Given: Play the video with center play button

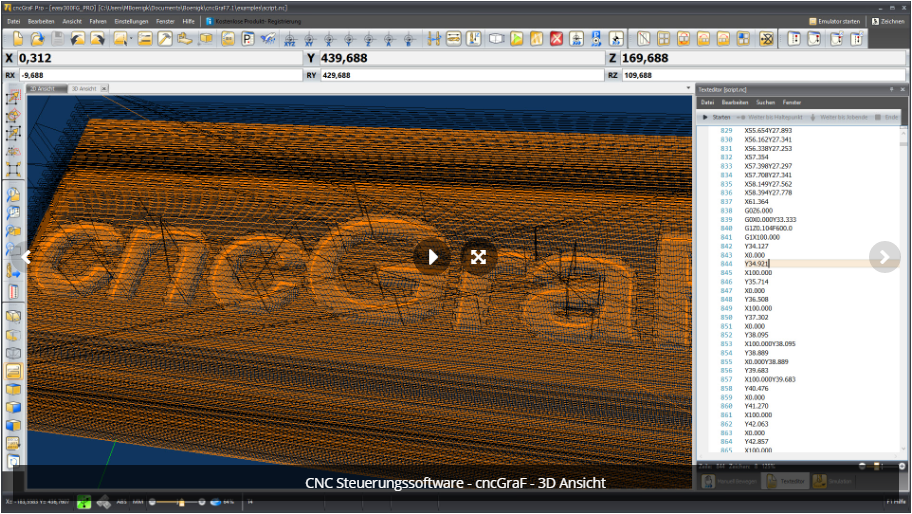Looking at the screenshot, I should coord(432,257).
